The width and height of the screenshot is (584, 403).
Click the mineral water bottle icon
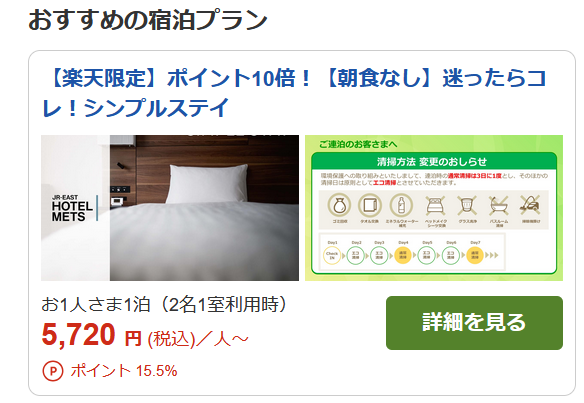tap(401, 205)
